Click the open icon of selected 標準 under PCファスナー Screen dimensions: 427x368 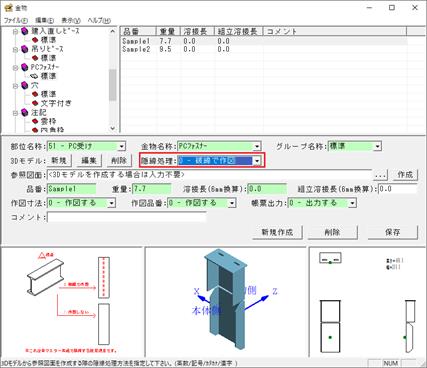[x=35, y=76]
